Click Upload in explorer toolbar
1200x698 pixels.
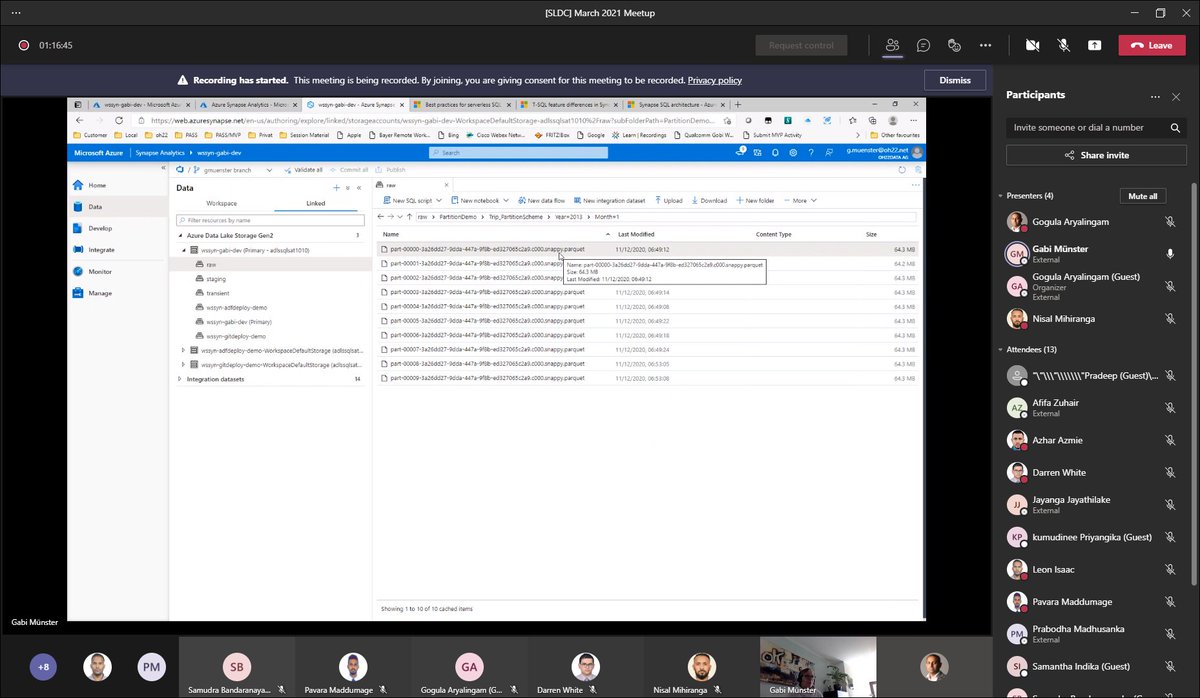point(668,200)
